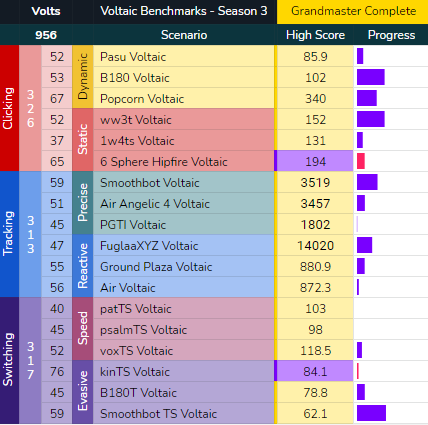Screen dimensions: 428x425
Task: Select the 3519 high score cell
Action: pyautogui.click(x=315, y=183)
